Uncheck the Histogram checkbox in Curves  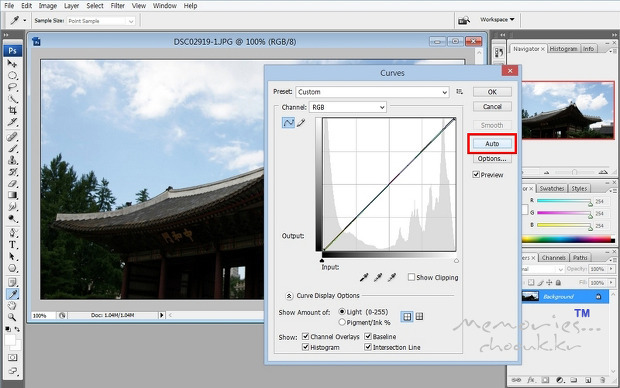[305, 347]
